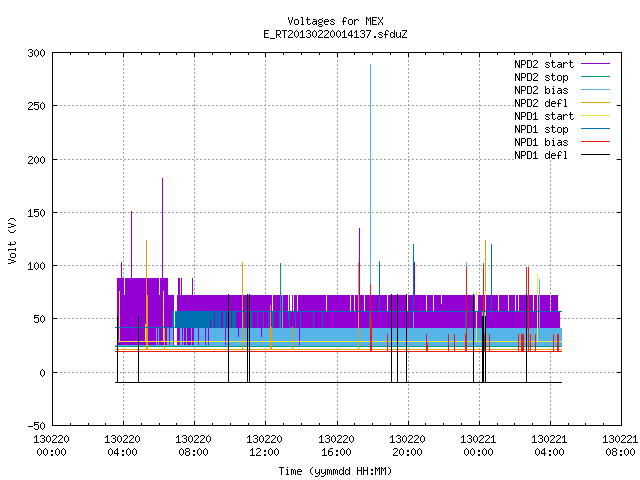Click the dark blue NPD1 stop legend line

(x=596, y=129)
